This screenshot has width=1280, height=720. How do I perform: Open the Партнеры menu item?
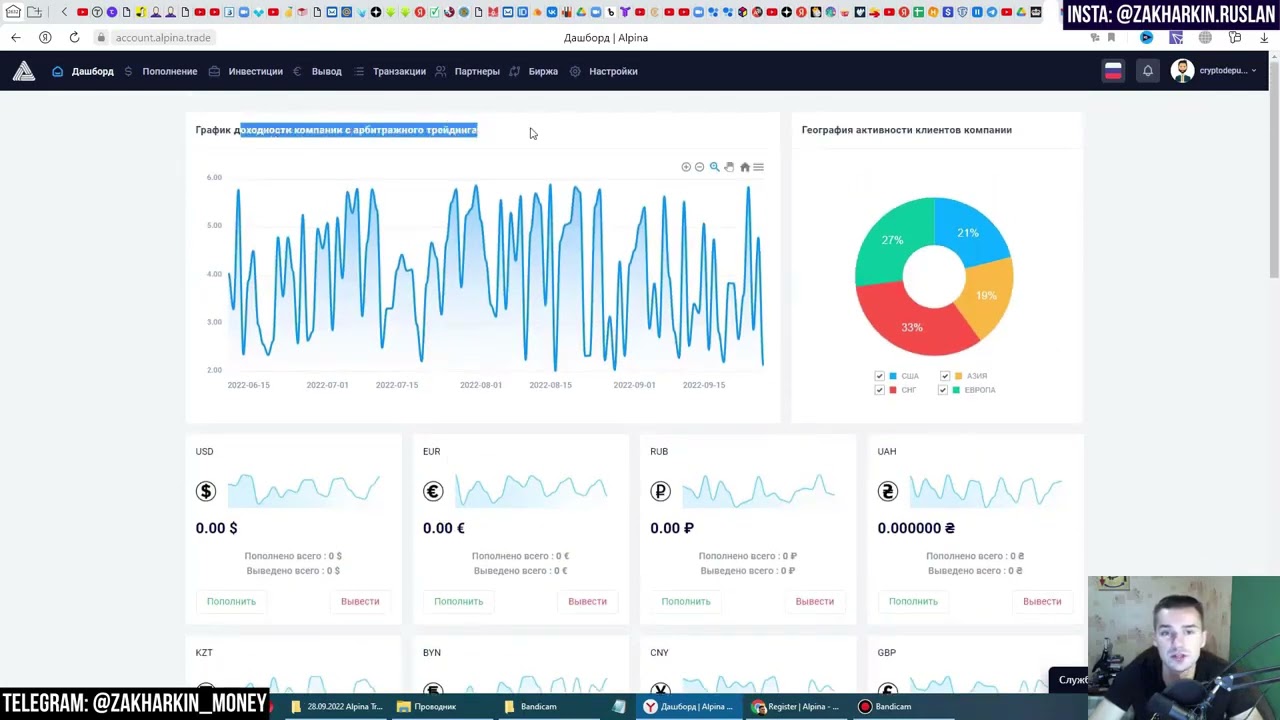[467, 71]
